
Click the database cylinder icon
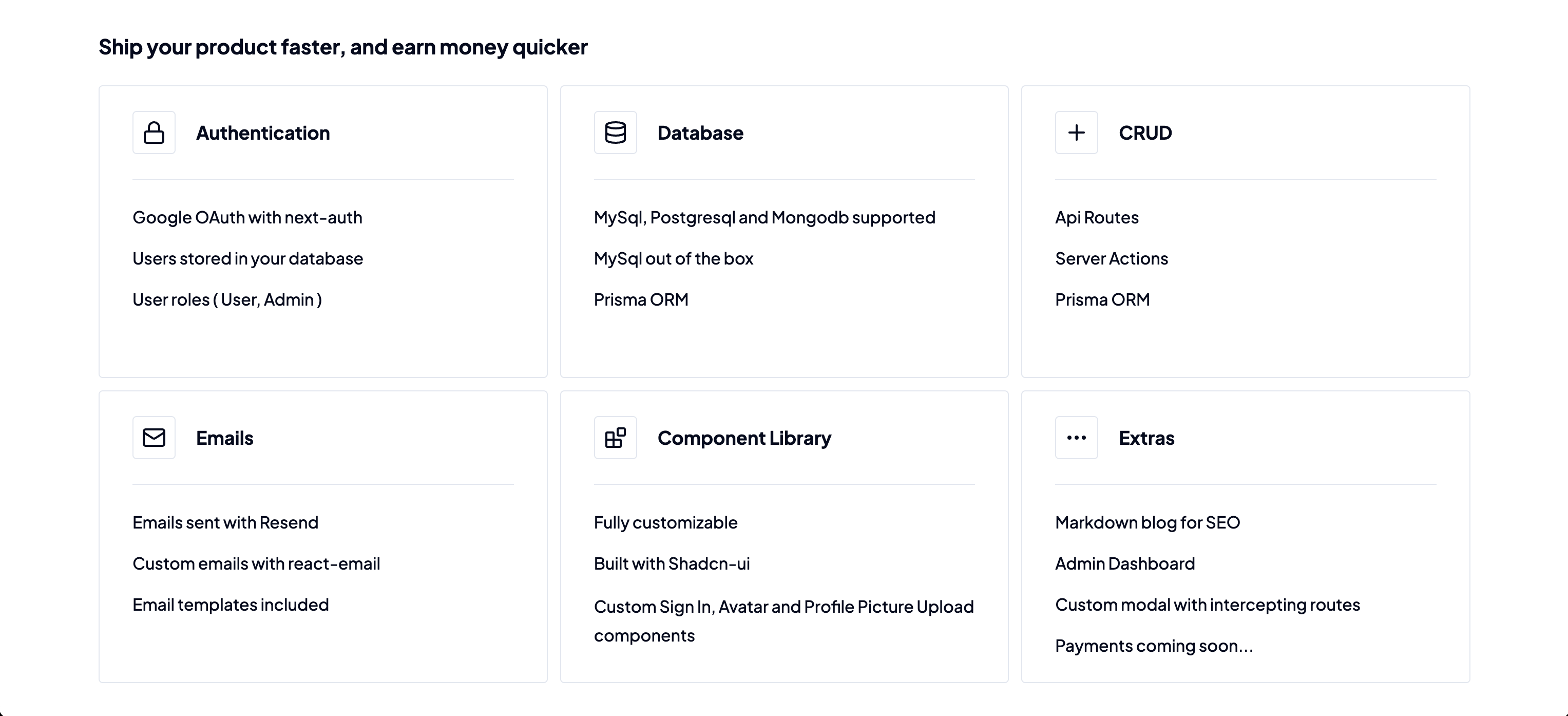click(616, 133)
